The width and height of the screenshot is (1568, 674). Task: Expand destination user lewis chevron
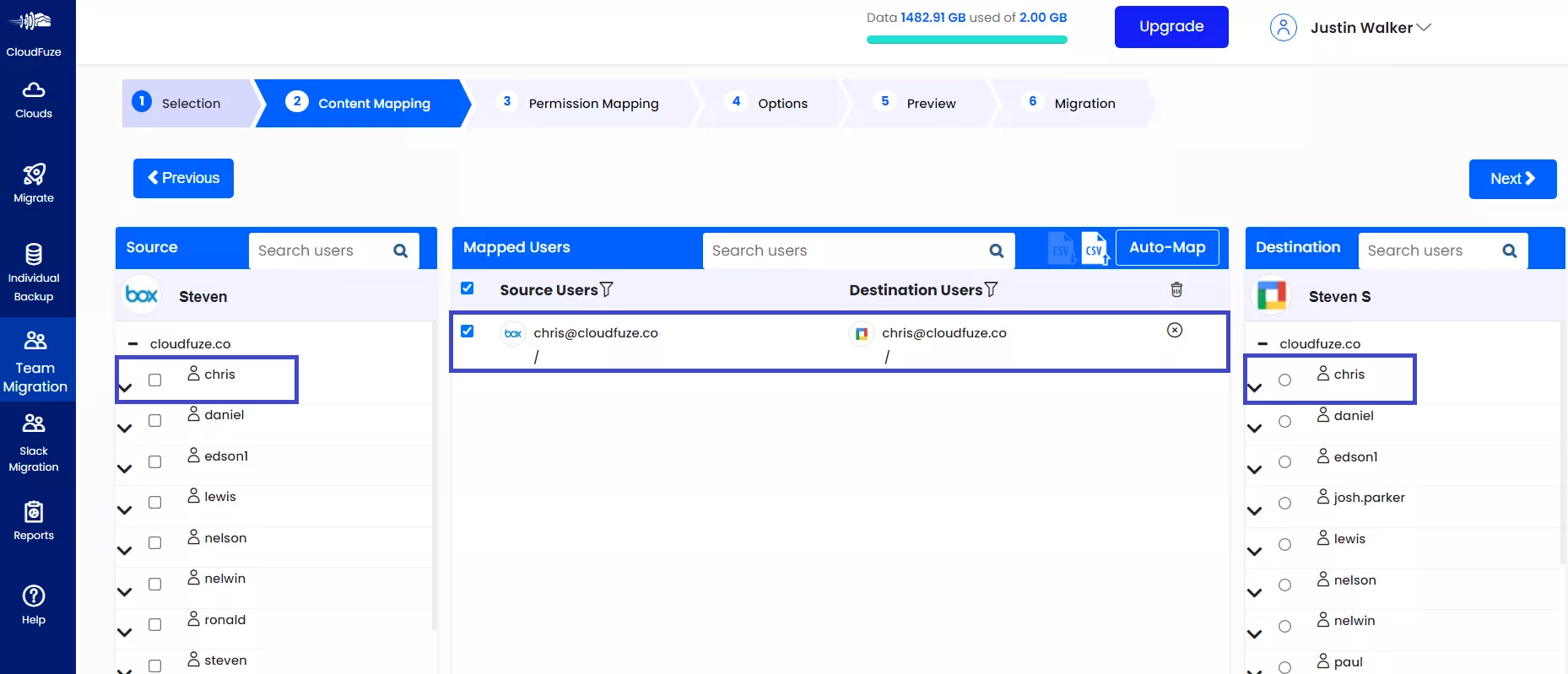pyautogui.click(x=1255, y=552)
